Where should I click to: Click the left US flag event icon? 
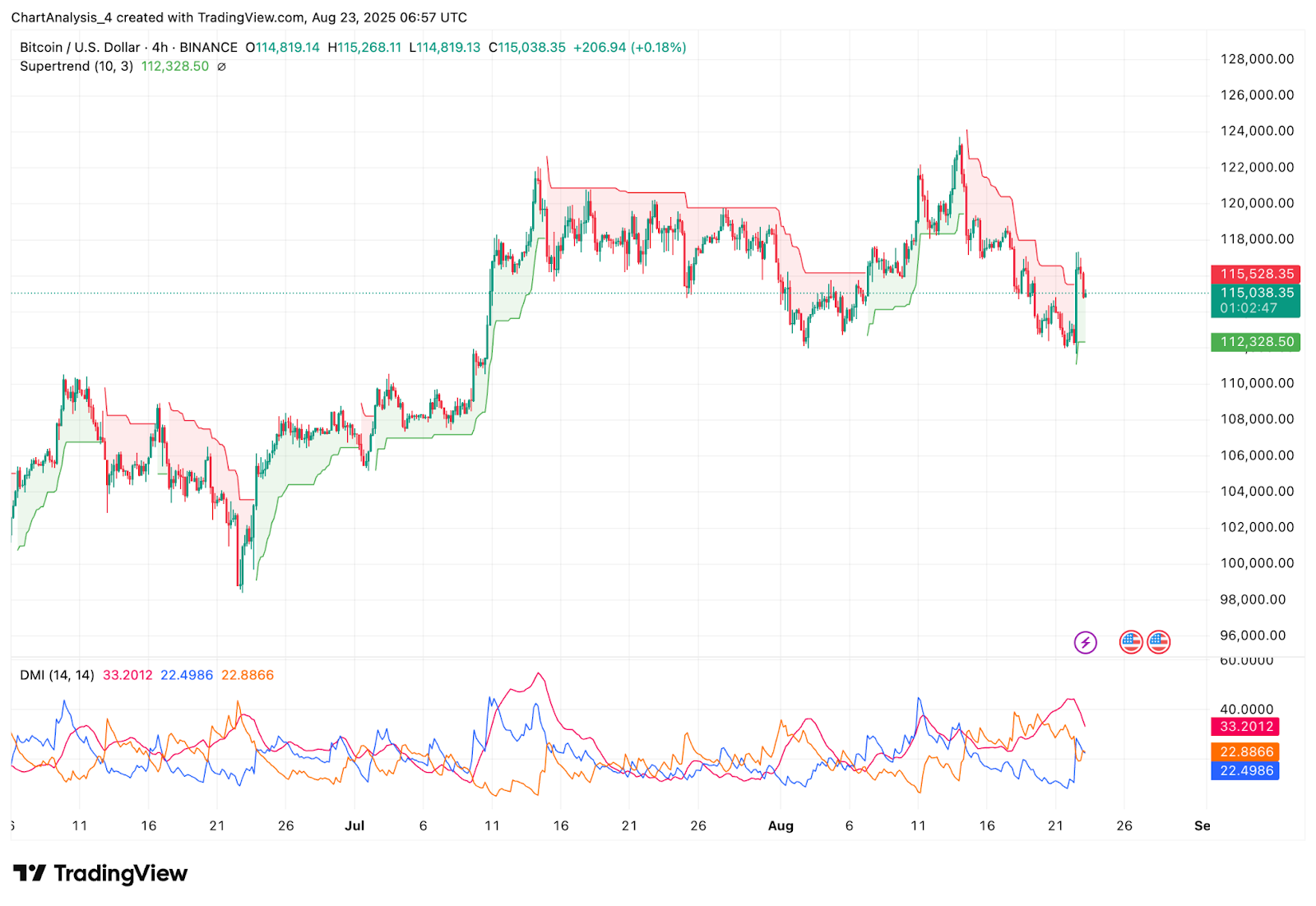1131,642
